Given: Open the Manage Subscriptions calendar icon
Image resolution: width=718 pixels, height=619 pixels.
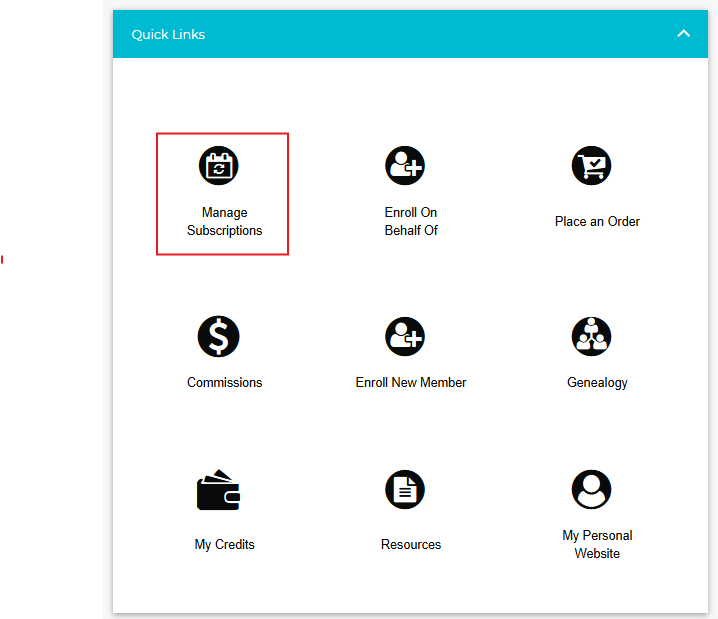Looking at the screenshot, I should pyautogui.click(x=218, y=166).
